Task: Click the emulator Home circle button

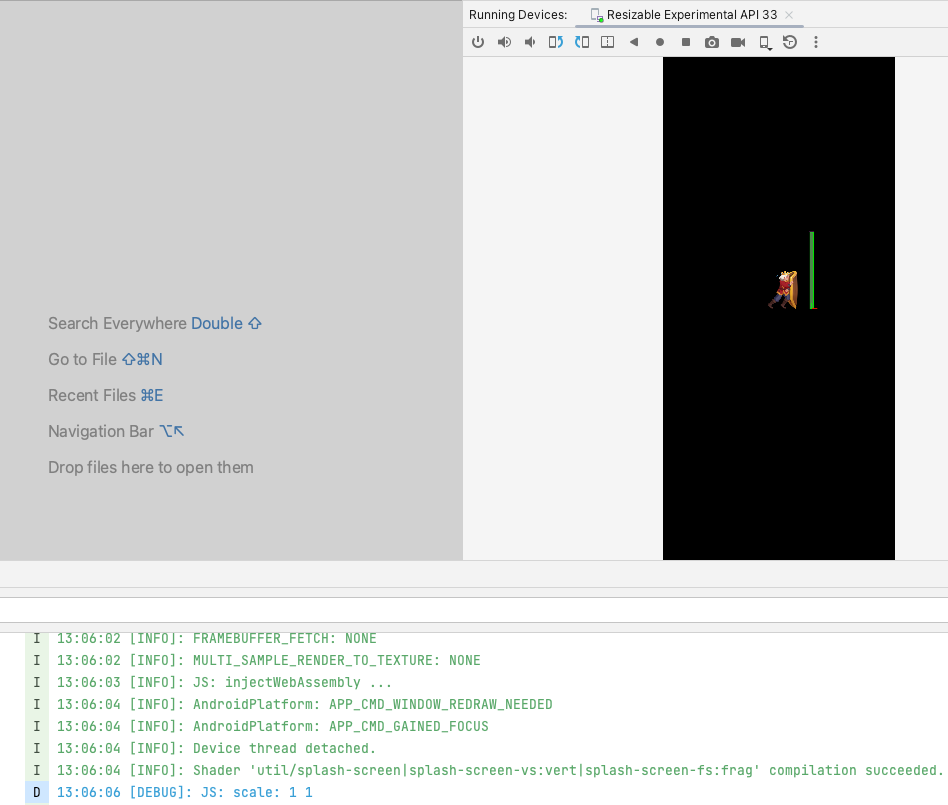Action: click(660, 42)
